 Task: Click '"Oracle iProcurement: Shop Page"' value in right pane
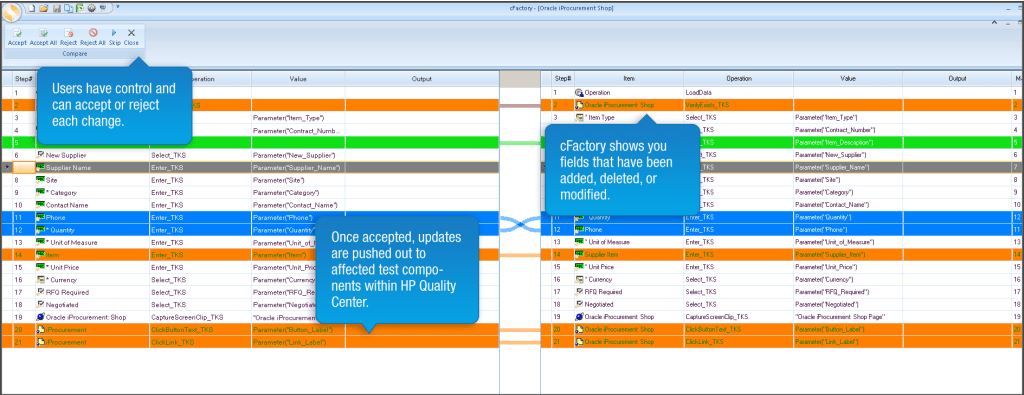coord(840,317)
